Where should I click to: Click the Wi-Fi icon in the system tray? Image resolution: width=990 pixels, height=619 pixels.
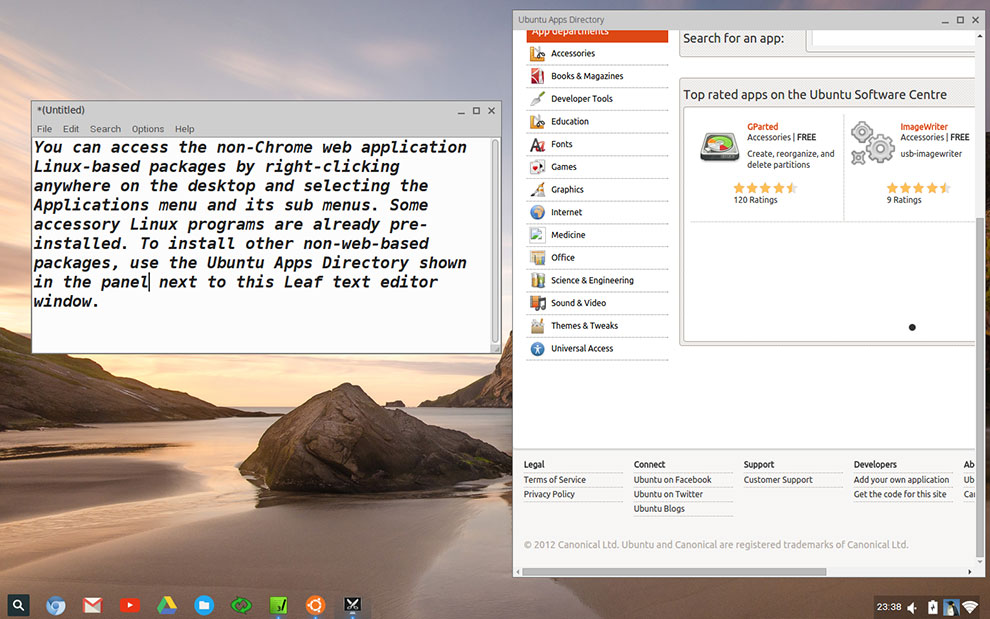click(x=970, y=608)
